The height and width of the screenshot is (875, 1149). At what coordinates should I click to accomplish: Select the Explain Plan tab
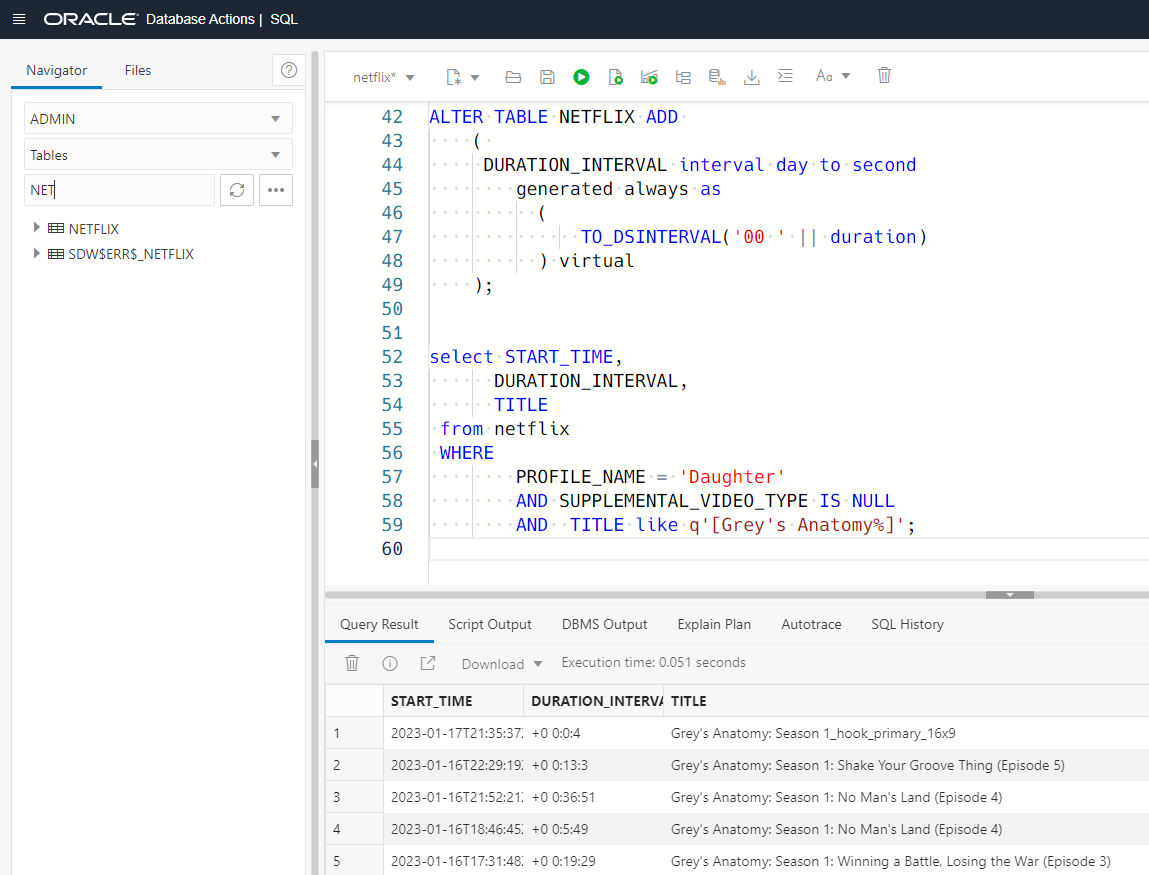(714, 624)
